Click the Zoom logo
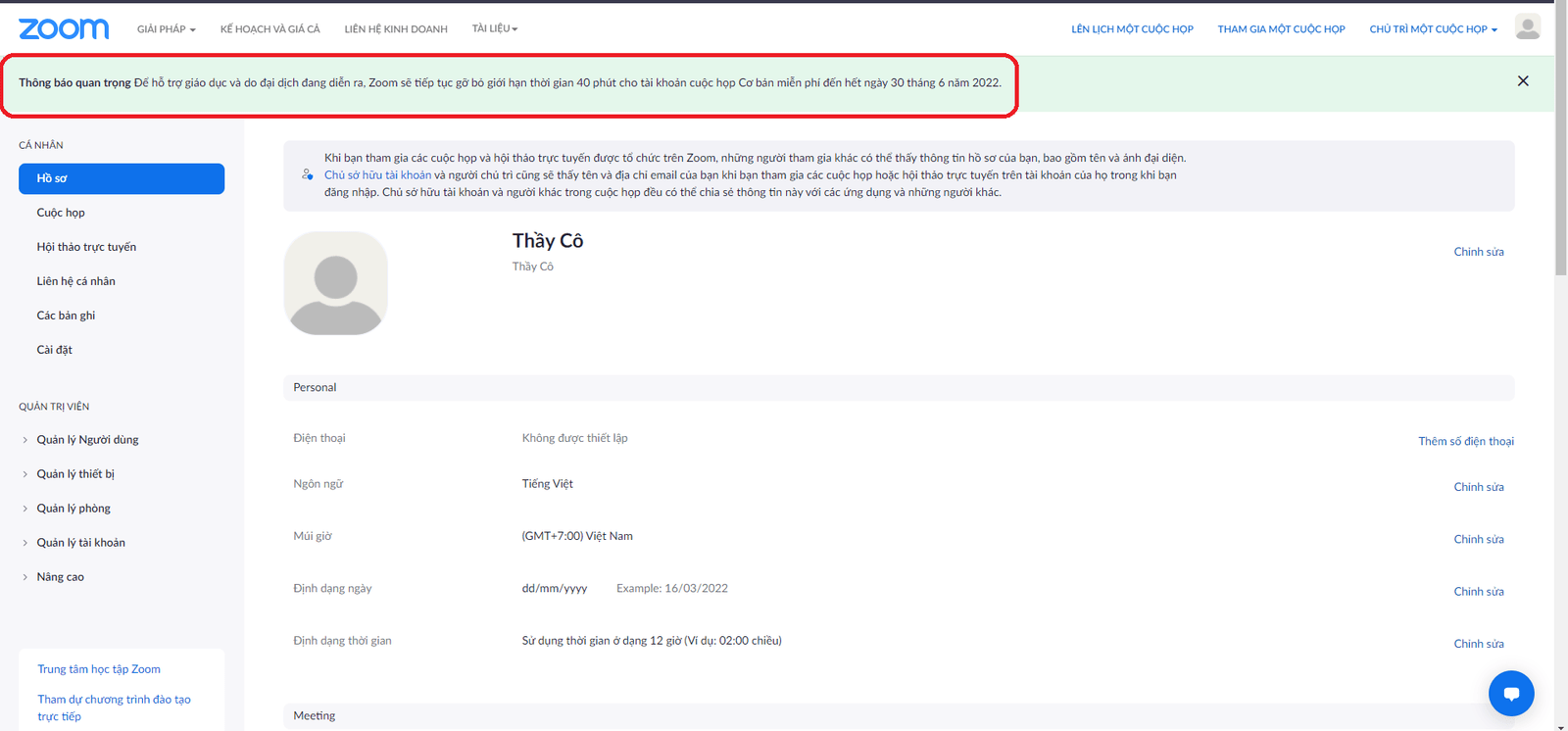Screen dimensions: 1568x731 pos(64,28)
